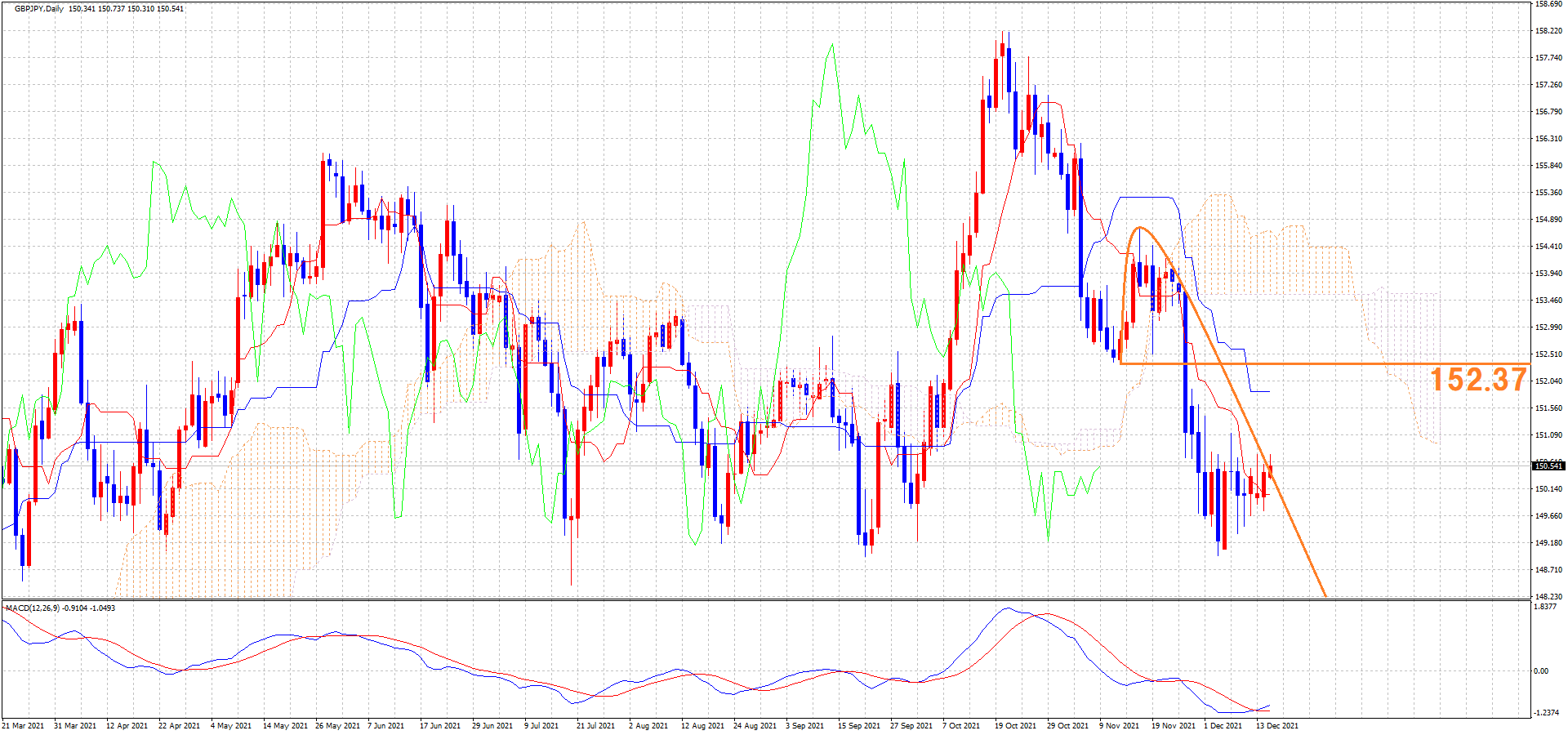Select the 4 May 2021 date label
The image size is (1568, 735).
click(x=232, y=726)
